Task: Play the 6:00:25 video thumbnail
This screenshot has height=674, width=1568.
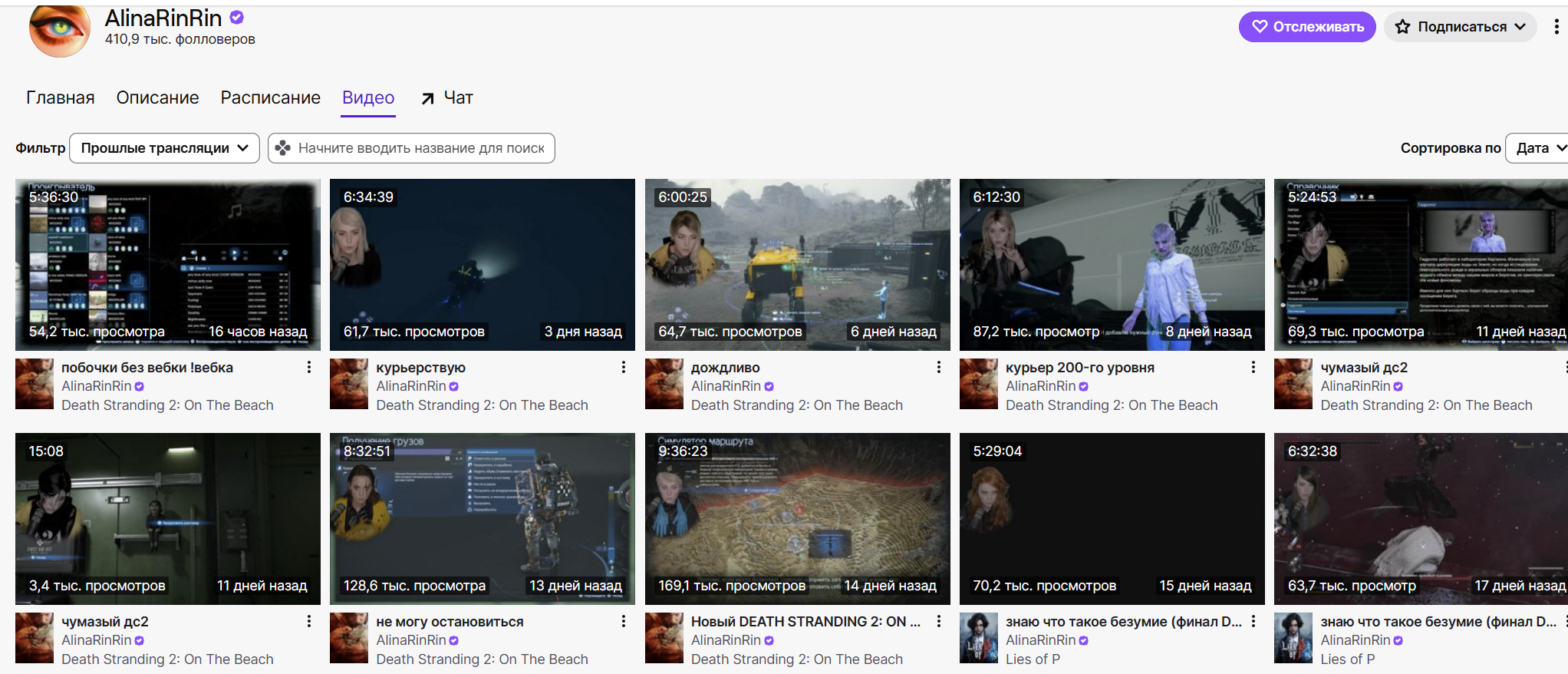Action: coord(798,265)
